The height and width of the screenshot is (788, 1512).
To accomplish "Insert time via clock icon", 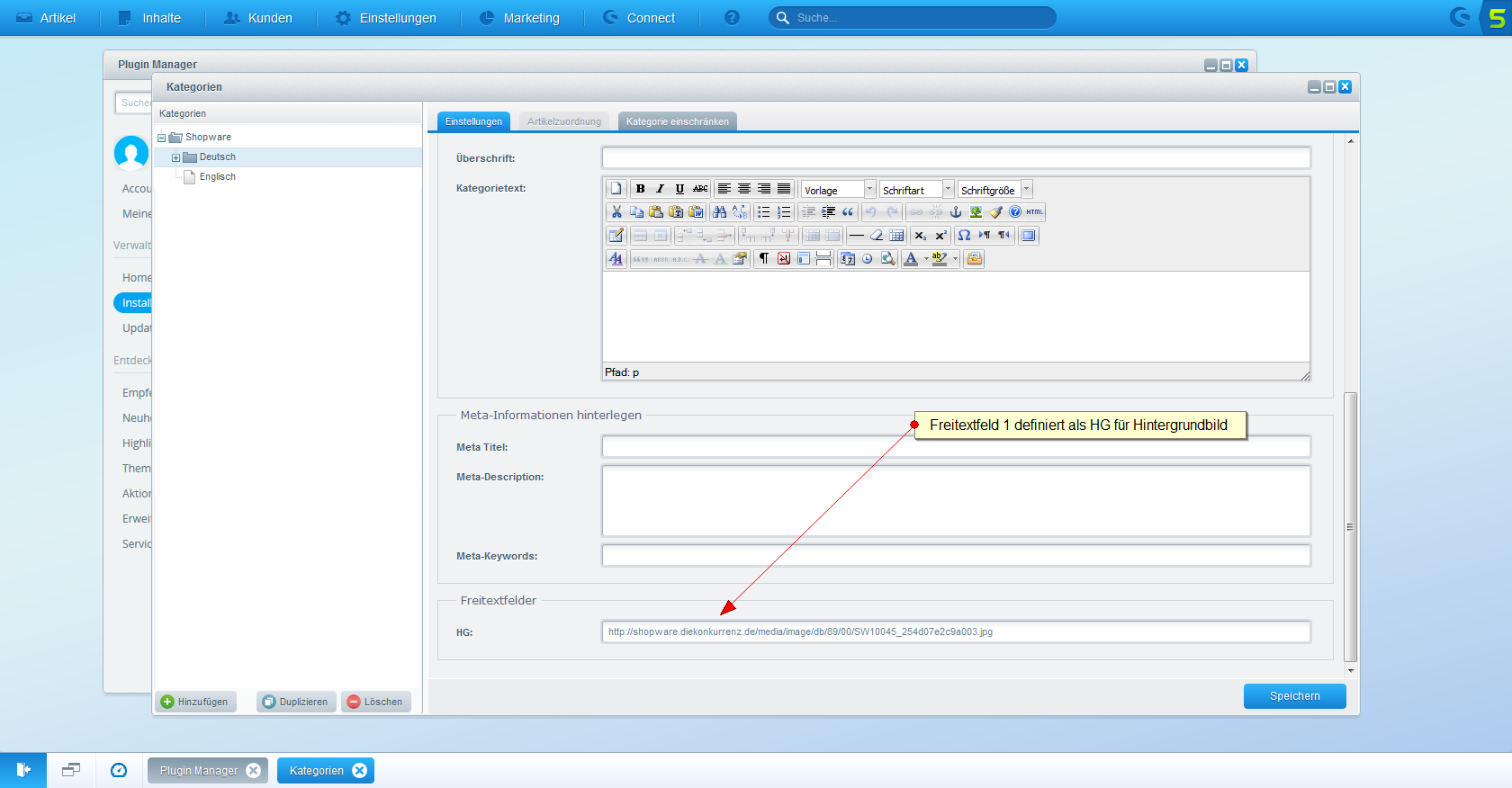I will (x=868, y=259).
